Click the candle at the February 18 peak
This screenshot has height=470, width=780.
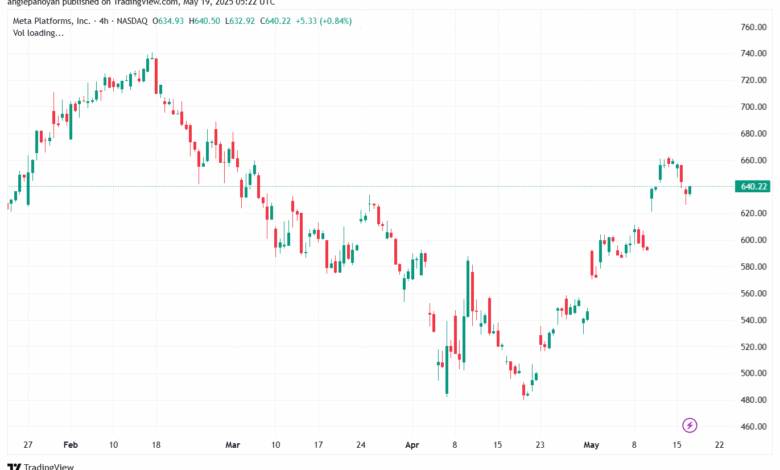(x=156, y=76)
